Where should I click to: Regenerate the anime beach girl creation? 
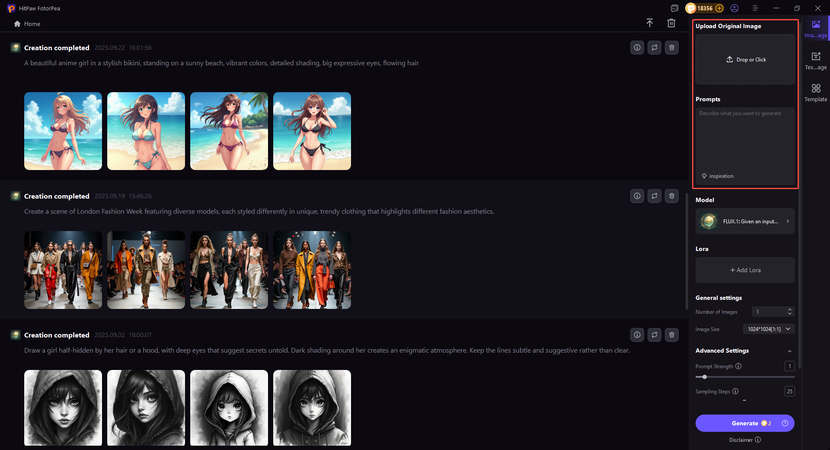pos(654,48)
